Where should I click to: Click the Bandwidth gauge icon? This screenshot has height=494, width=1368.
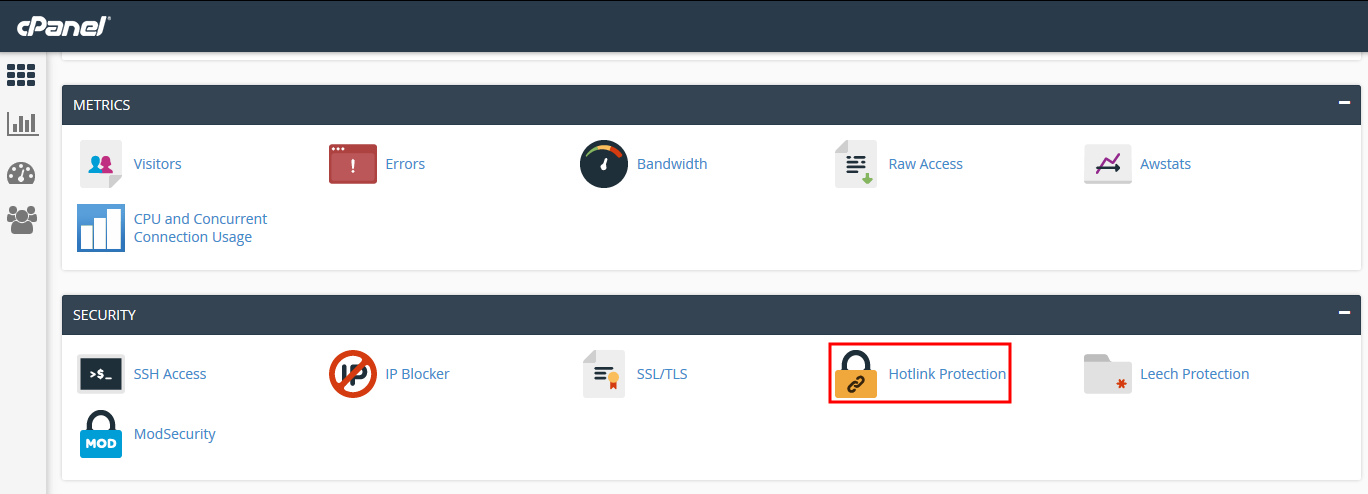(604, 164)
